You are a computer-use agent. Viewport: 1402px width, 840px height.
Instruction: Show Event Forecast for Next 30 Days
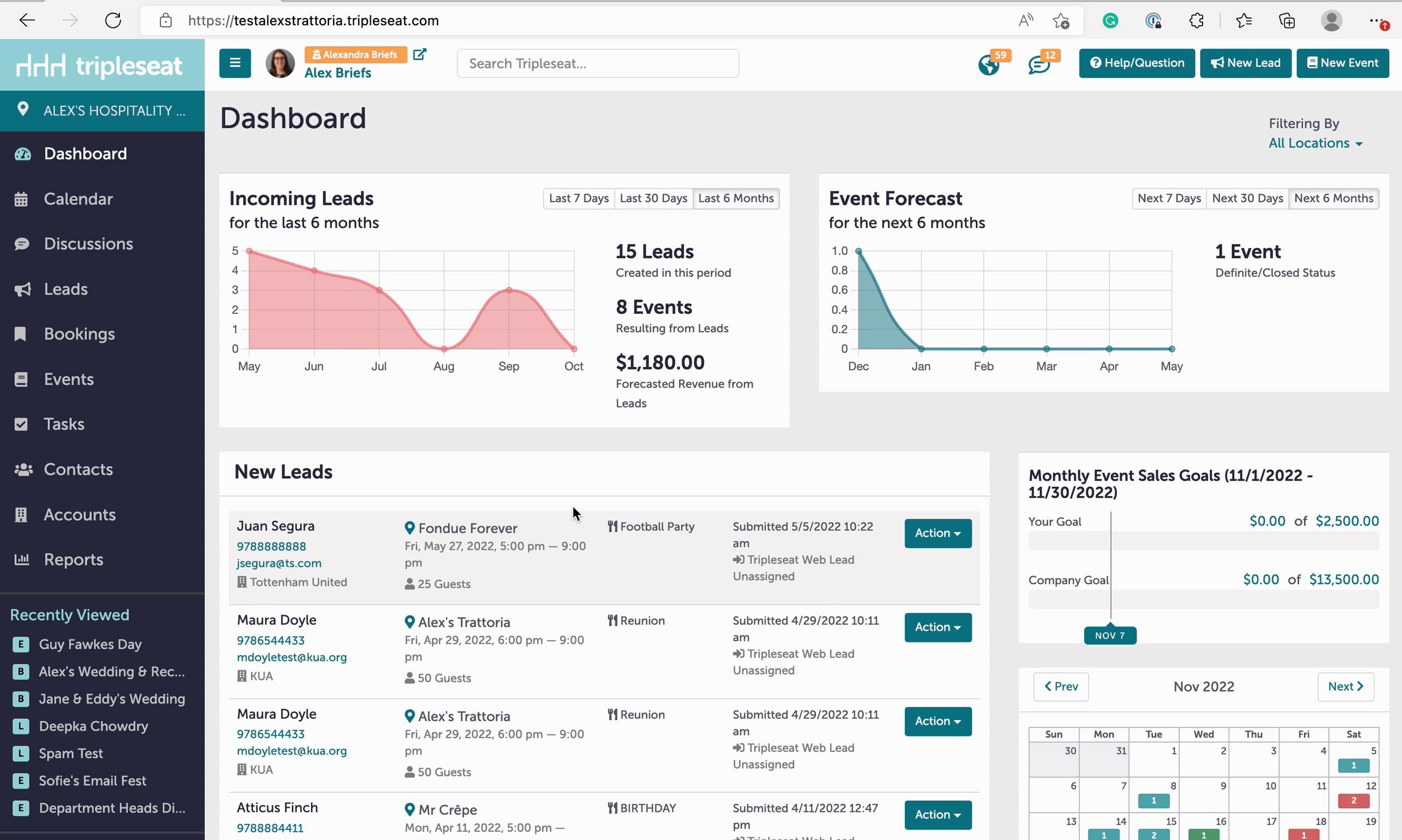coord(1248,198)
